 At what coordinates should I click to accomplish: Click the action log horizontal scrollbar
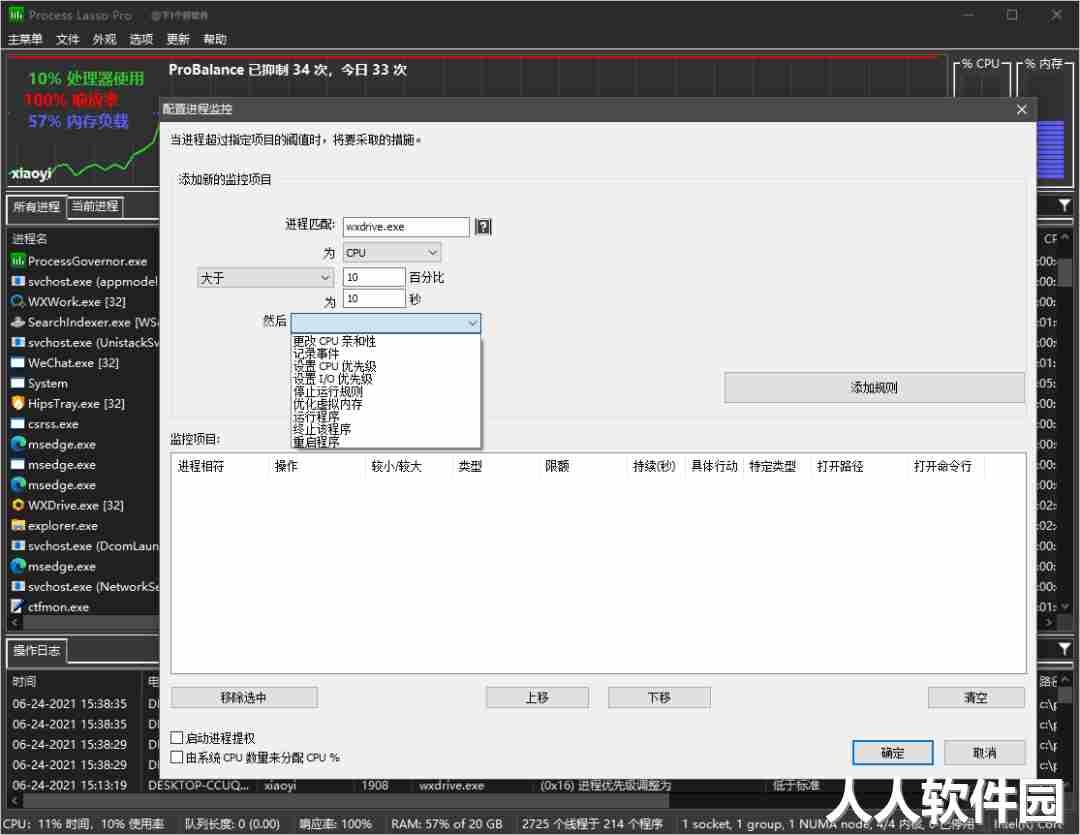[x=344, y=801]
